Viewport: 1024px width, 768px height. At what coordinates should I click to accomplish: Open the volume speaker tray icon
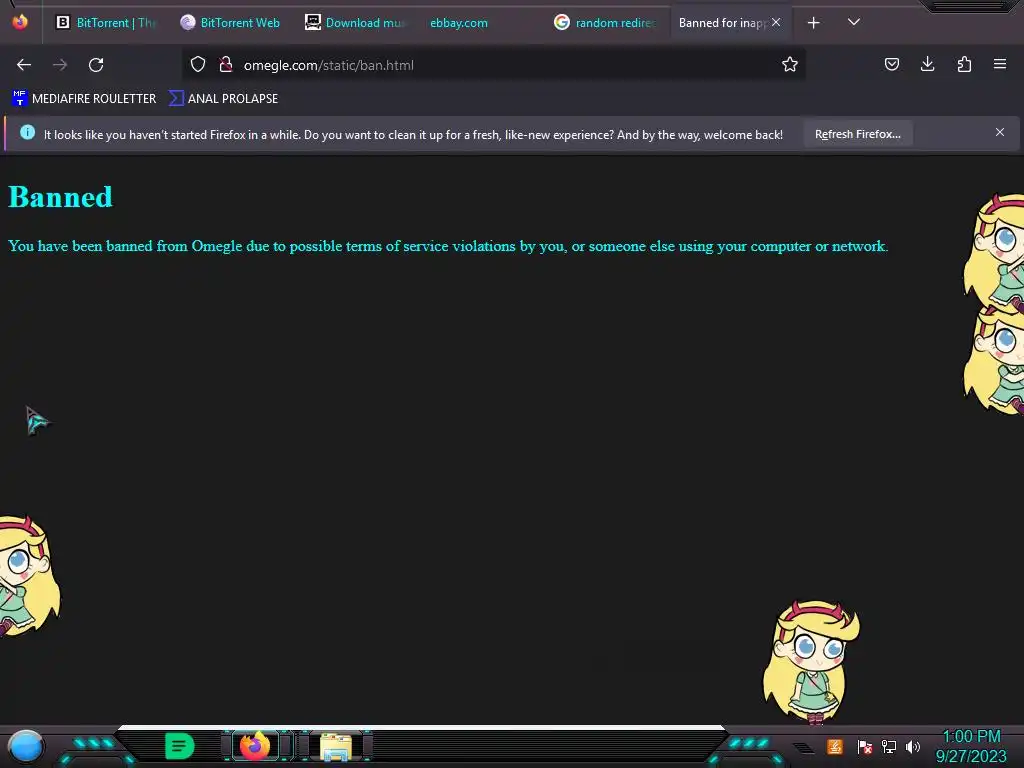[x=912, y=746]
